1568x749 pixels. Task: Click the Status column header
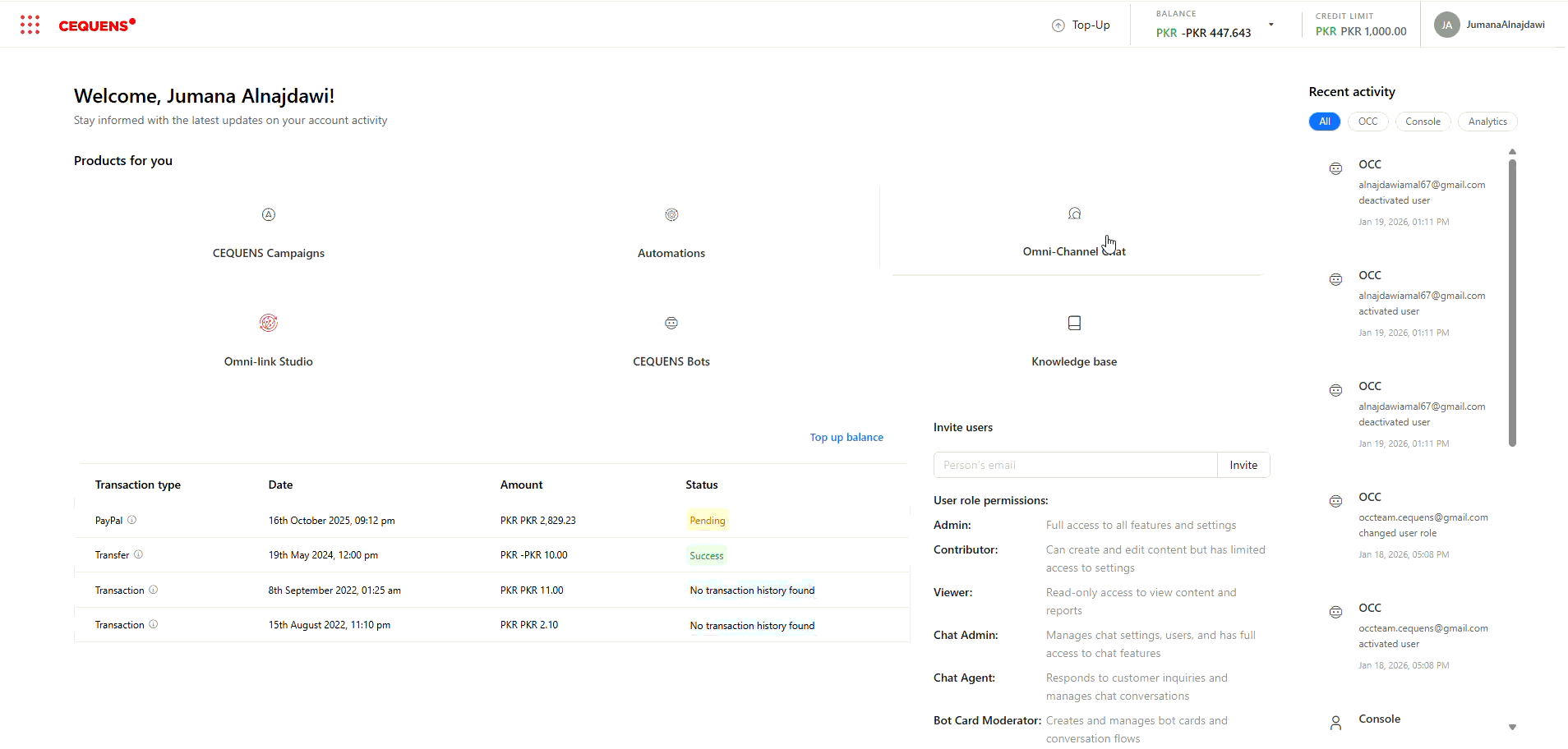click(x=702, y=485)
